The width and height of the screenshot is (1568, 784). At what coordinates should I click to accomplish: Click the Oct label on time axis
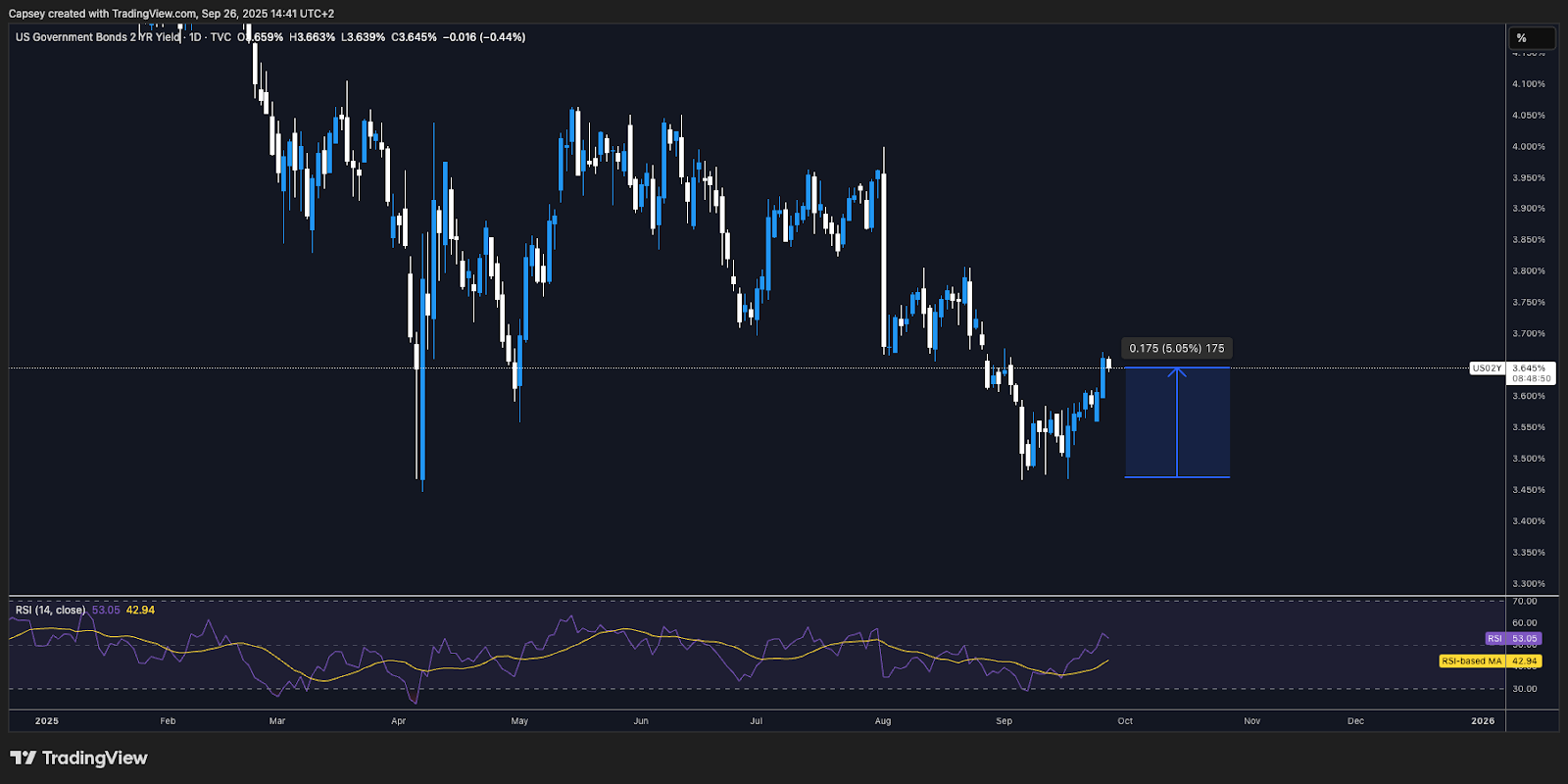1125,721
